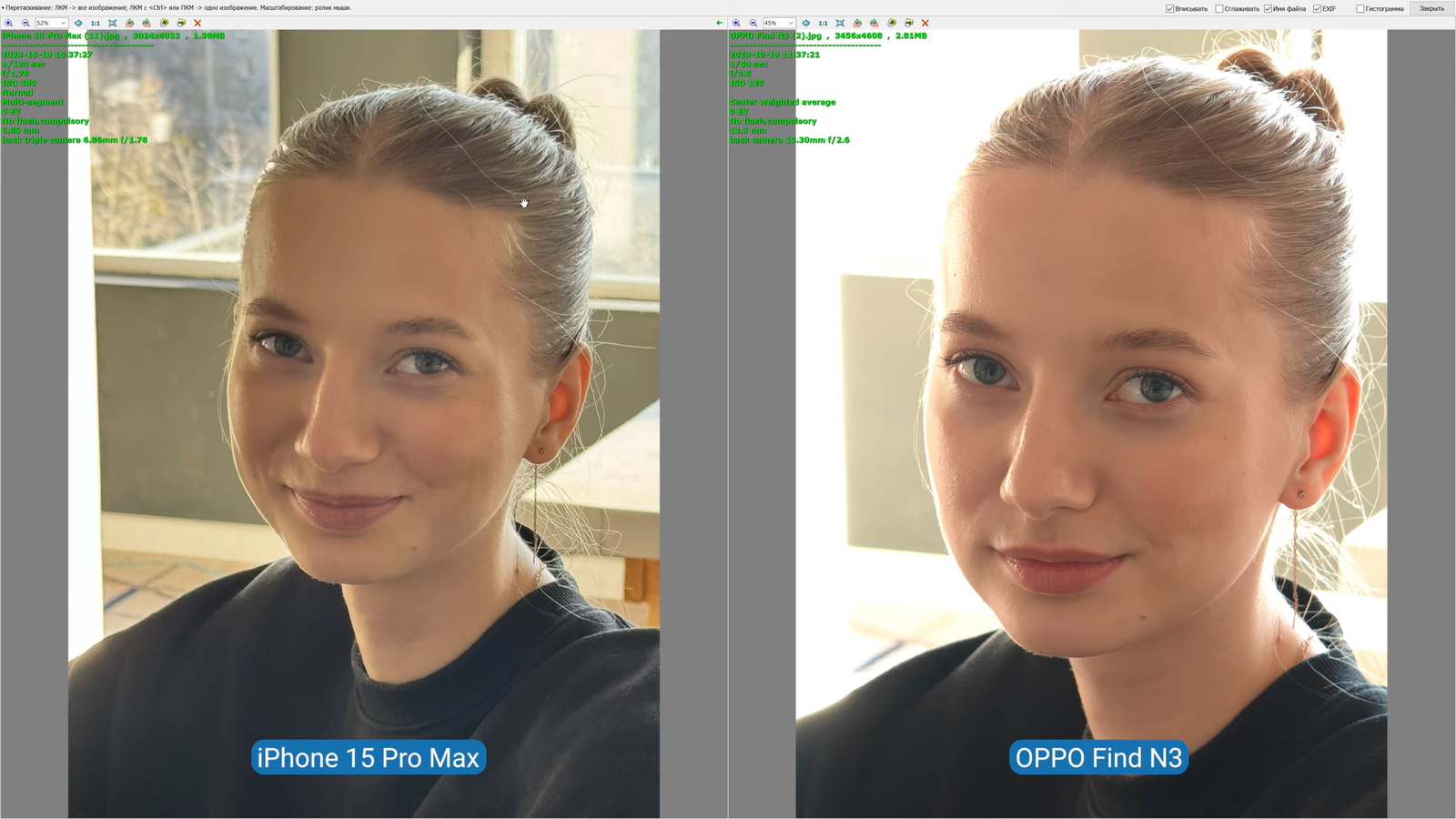Remove left image with red X
Screen dimensions: 1456x819
(197, 23)
